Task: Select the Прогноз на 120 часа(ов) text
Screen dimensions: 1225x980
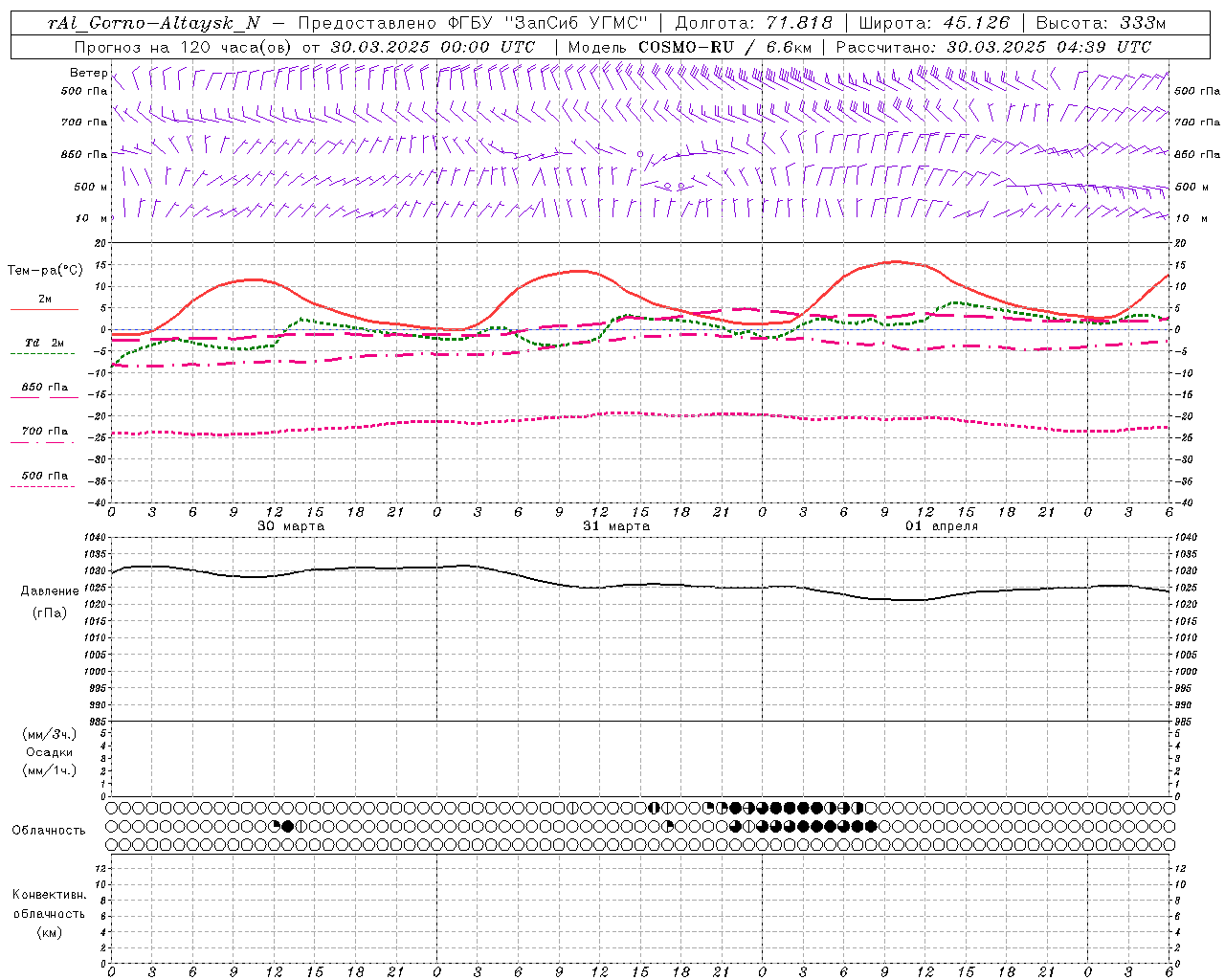Action: tap(184, 47)
